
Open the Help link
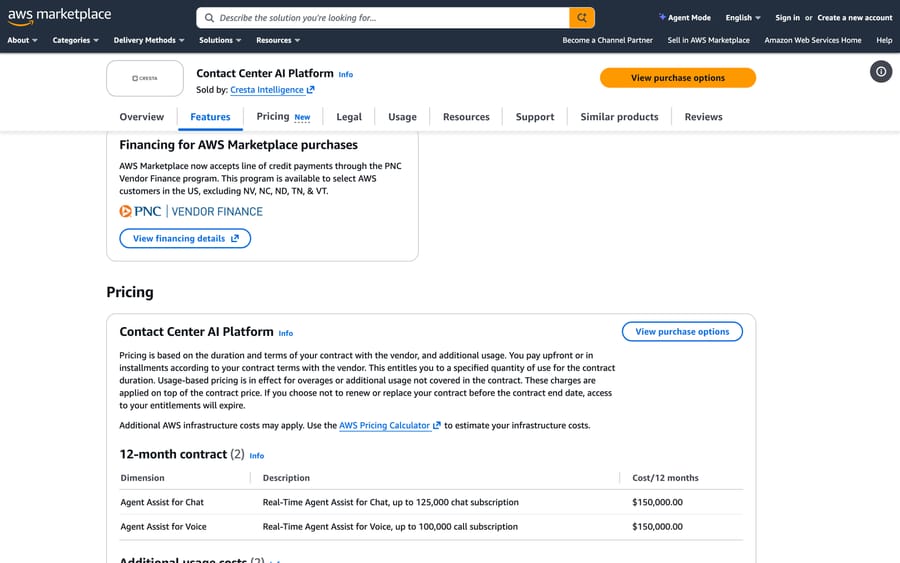[x=884, y=40]
